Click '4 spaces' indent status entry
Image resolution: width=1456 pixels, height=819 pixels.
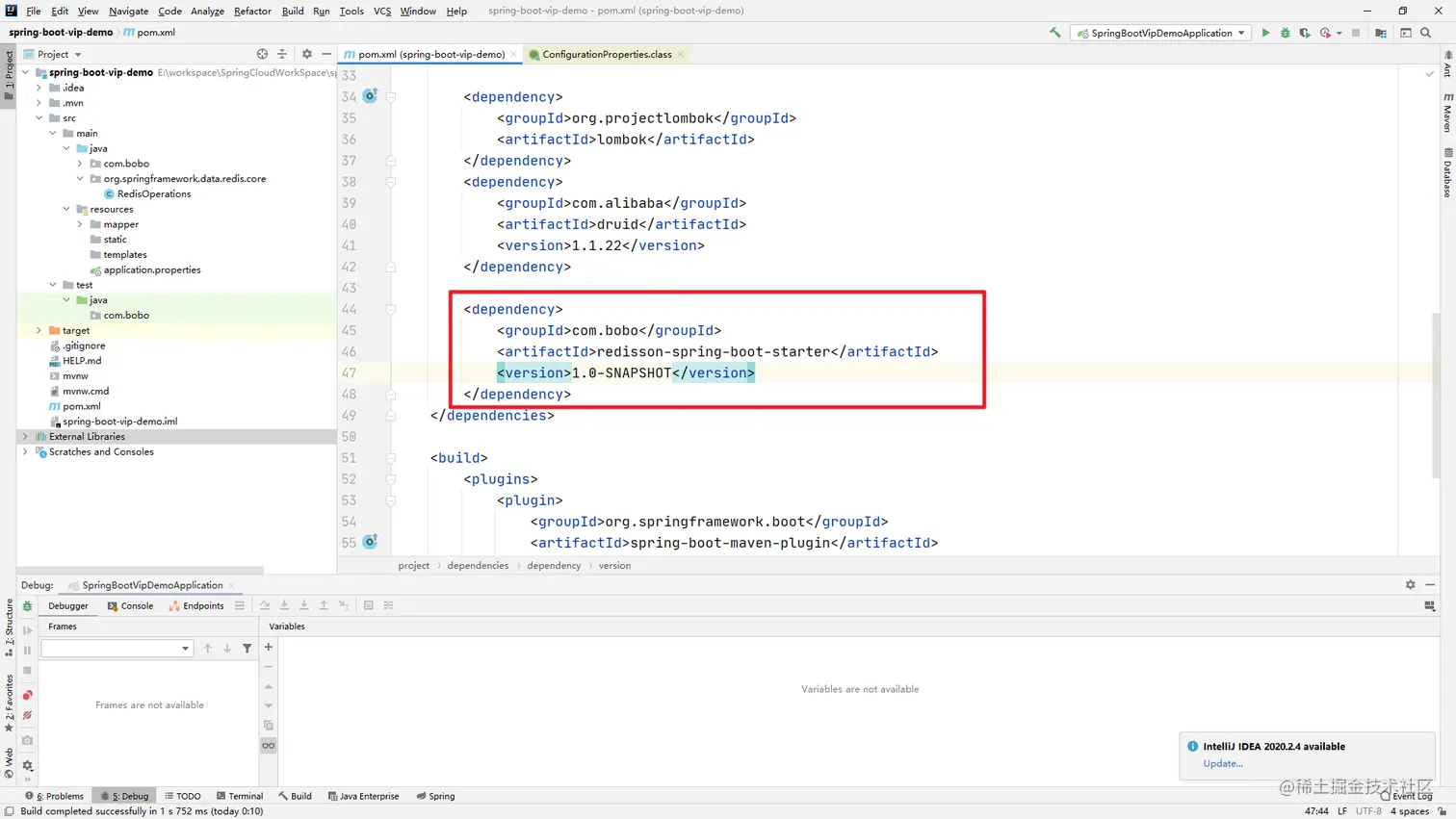(x=1410, y=811)
